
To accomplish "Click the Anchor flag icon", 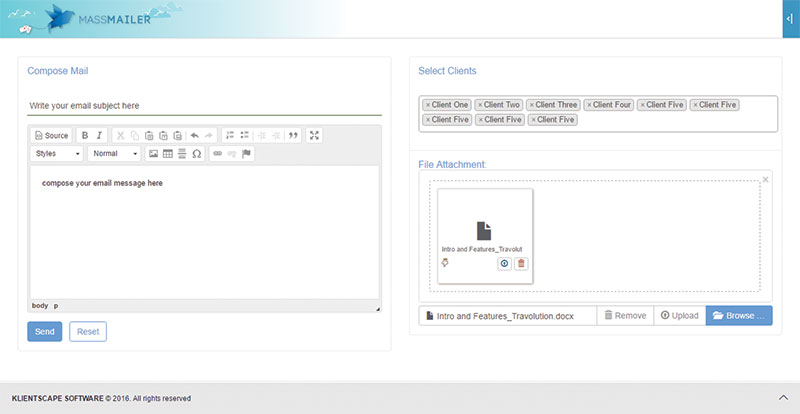I will [x=246, y=154].
